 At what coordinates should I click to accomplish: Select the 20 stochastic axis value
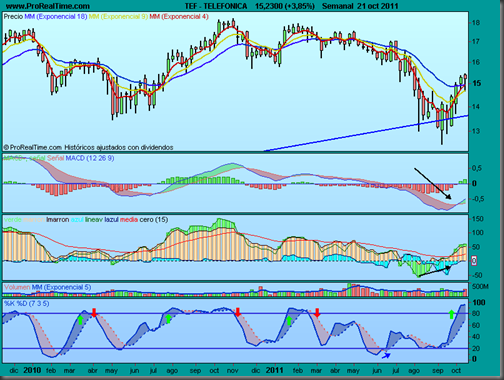click(477, 349)
